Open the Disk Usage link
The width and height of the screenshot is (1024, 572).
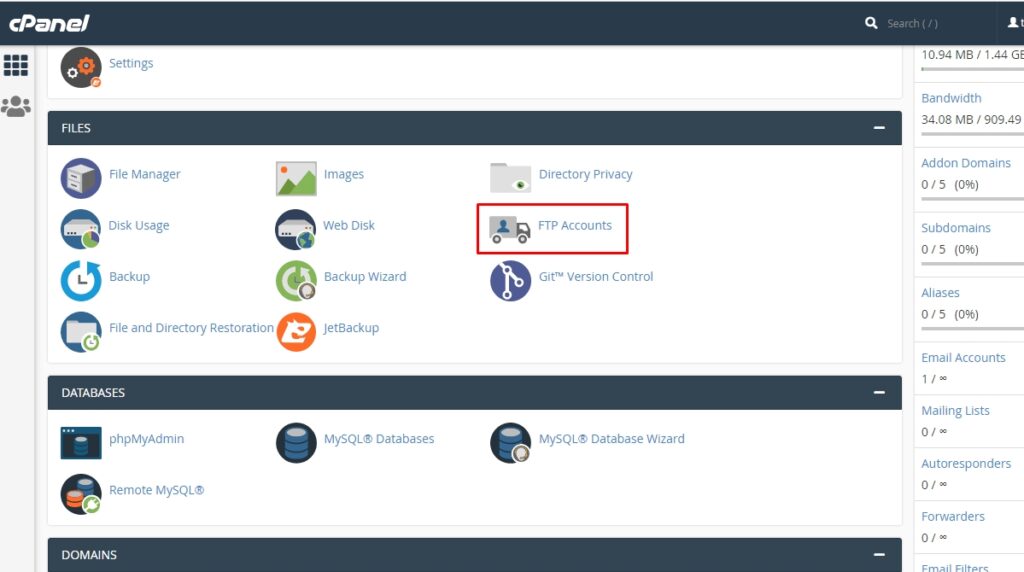coord(138,225)
